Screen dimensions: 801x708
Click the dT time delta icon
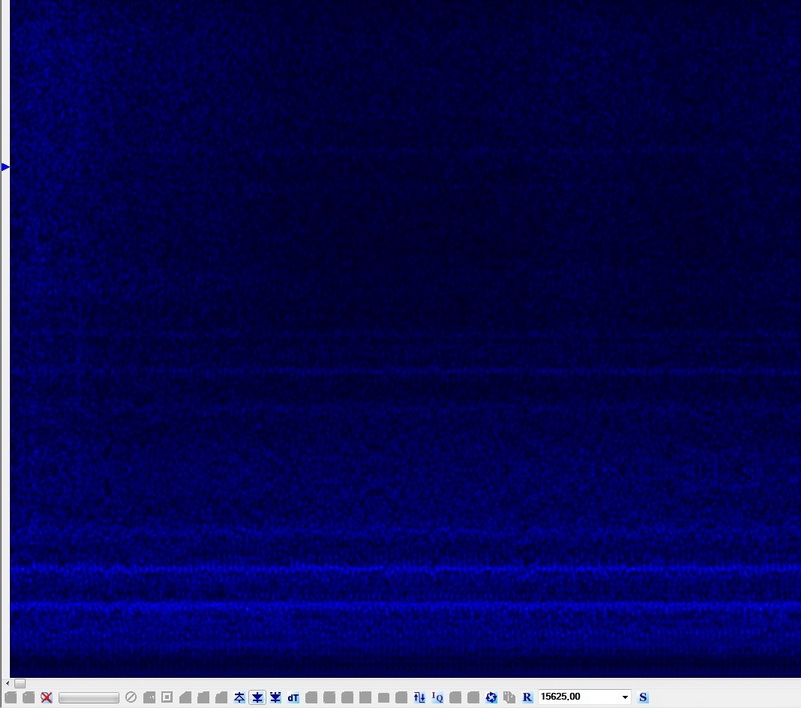point(293,697)
